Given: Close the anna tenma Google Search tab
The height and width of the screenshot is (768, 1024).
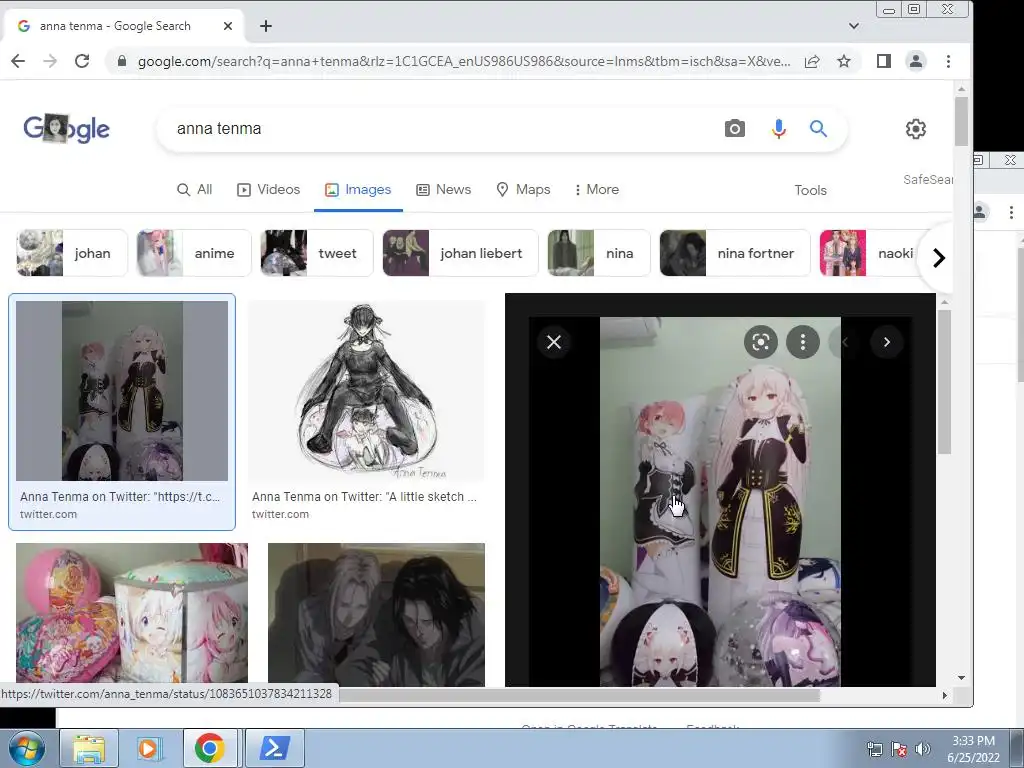Looking at the screenshot, I should point(227,26).
